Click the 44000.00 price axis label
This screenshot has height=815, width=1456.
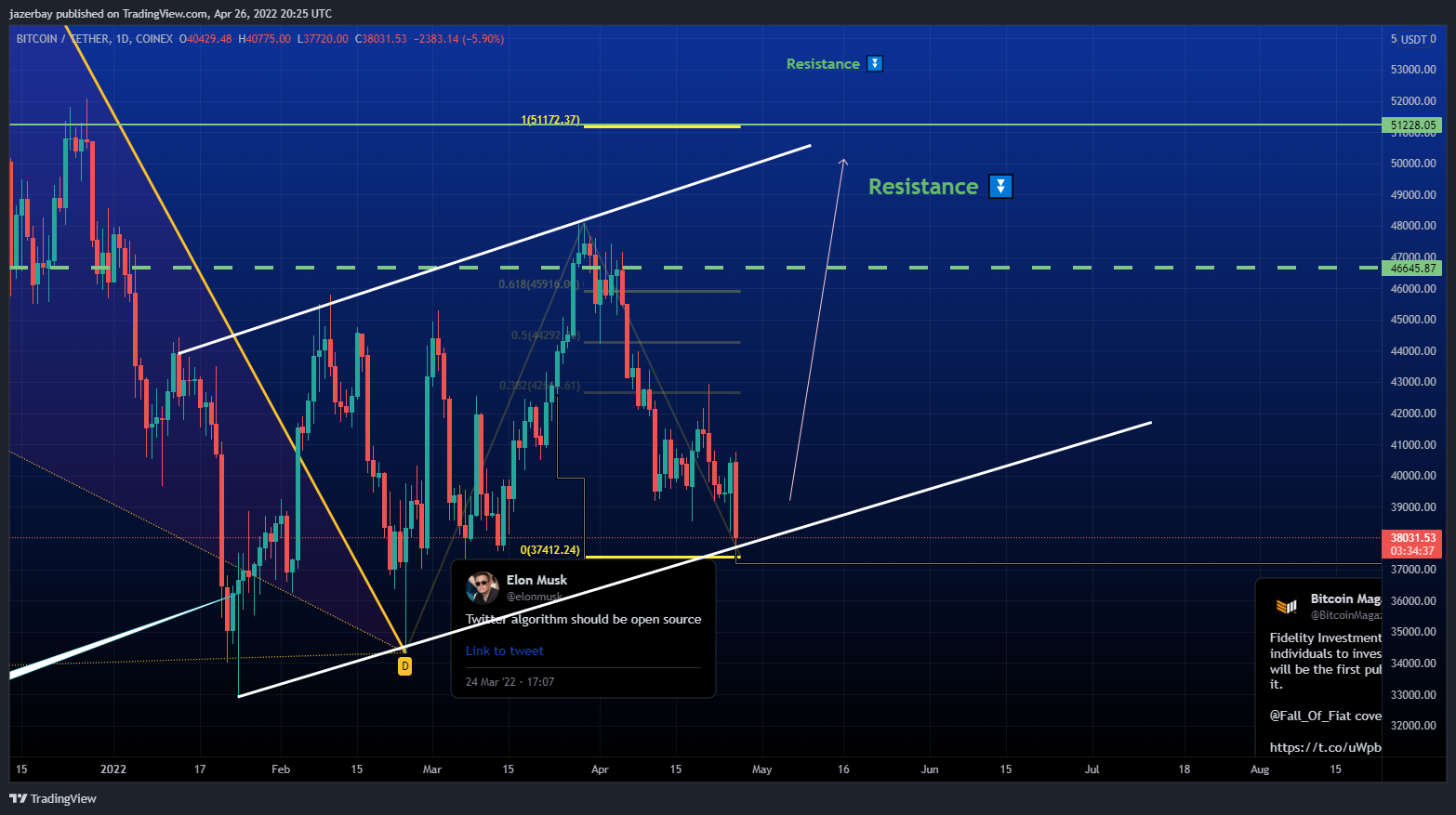1413,351
